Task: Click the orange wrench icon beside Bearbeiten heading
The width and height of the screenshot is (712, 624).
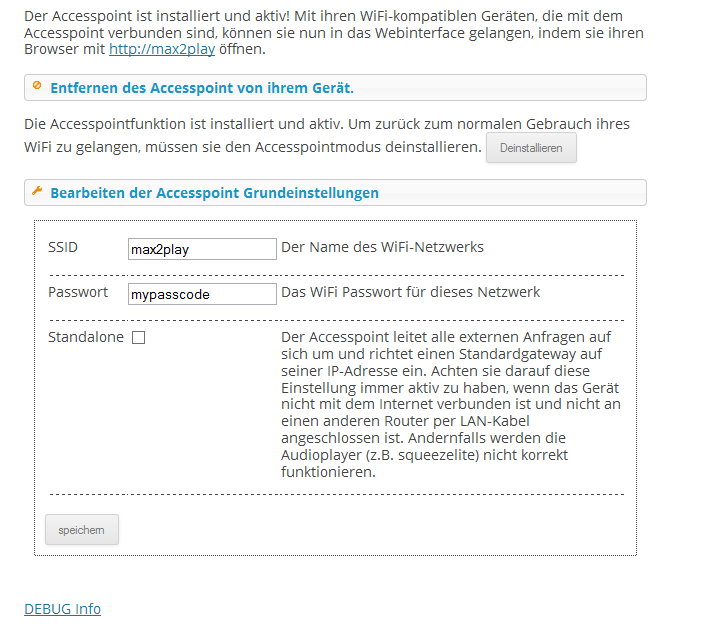Action: pos(37,191)
